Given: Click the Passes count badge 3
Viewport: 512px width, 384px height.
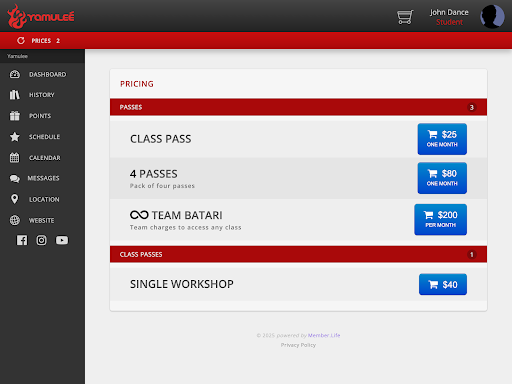Looking at the screenshot, I should (471, 107).
